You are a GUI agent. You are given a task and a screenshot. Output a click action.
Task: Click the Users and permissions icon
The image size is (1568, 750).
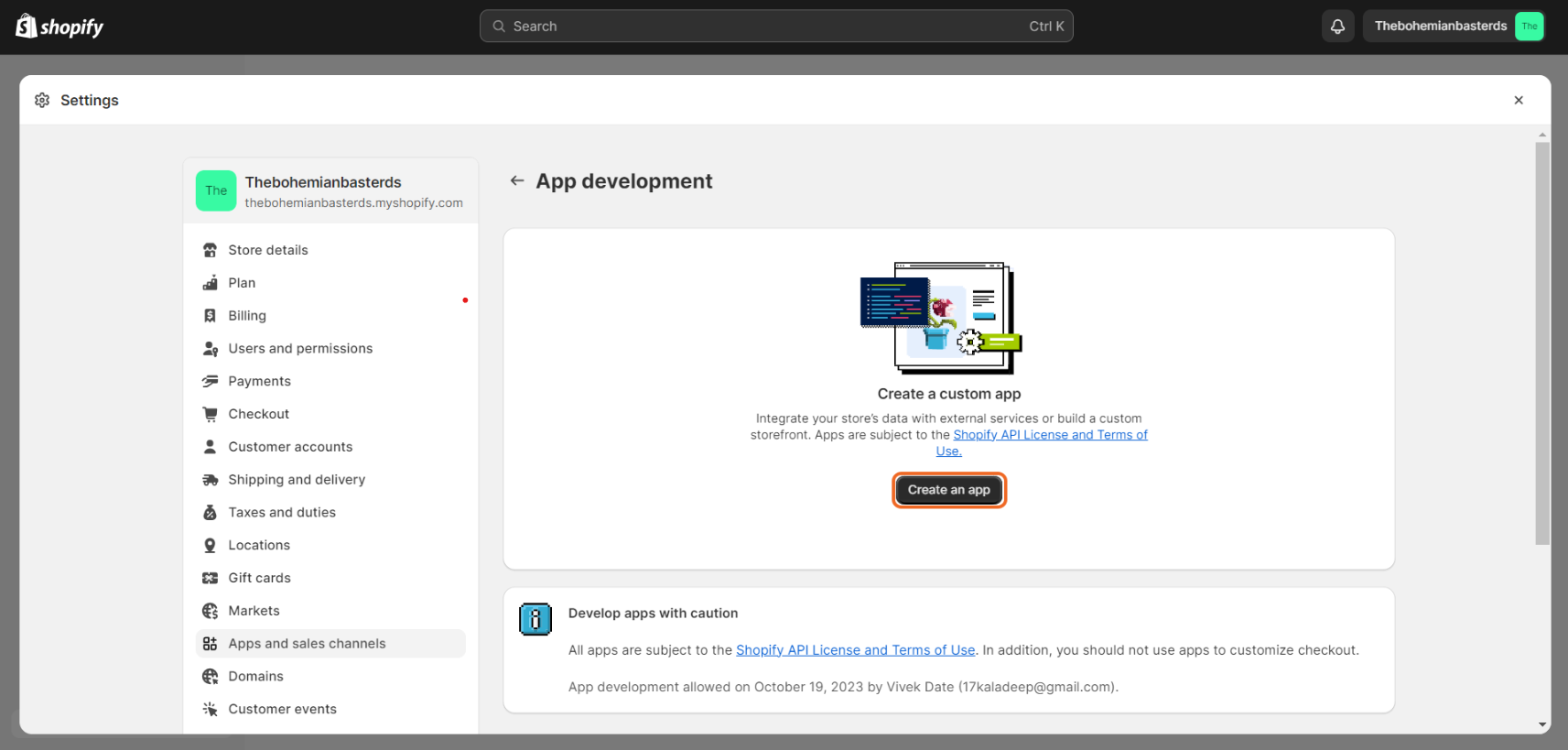coord(211,349)
